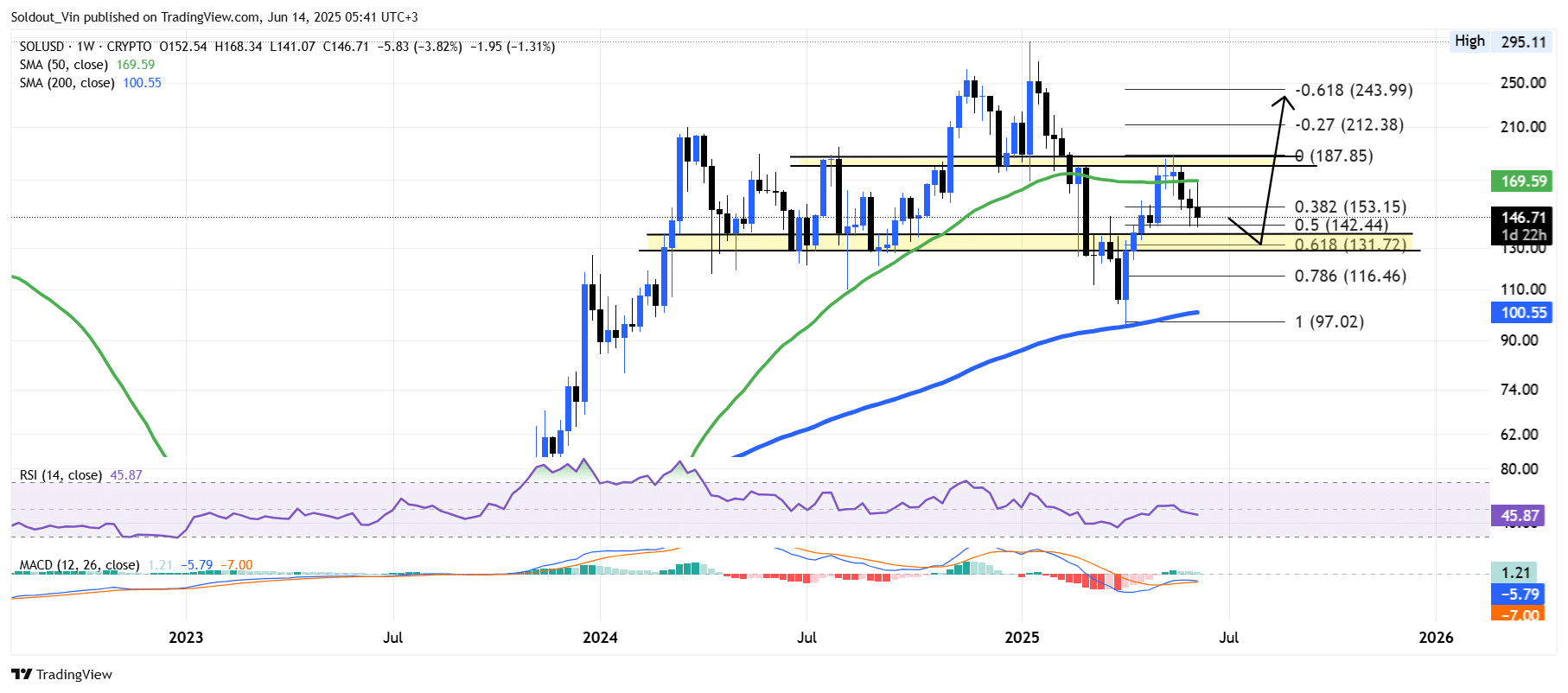The width and height of the screenshot is (1568, 693).
Task: Click the Fib label 0 (187.85)
Action: pos(1334,156)
